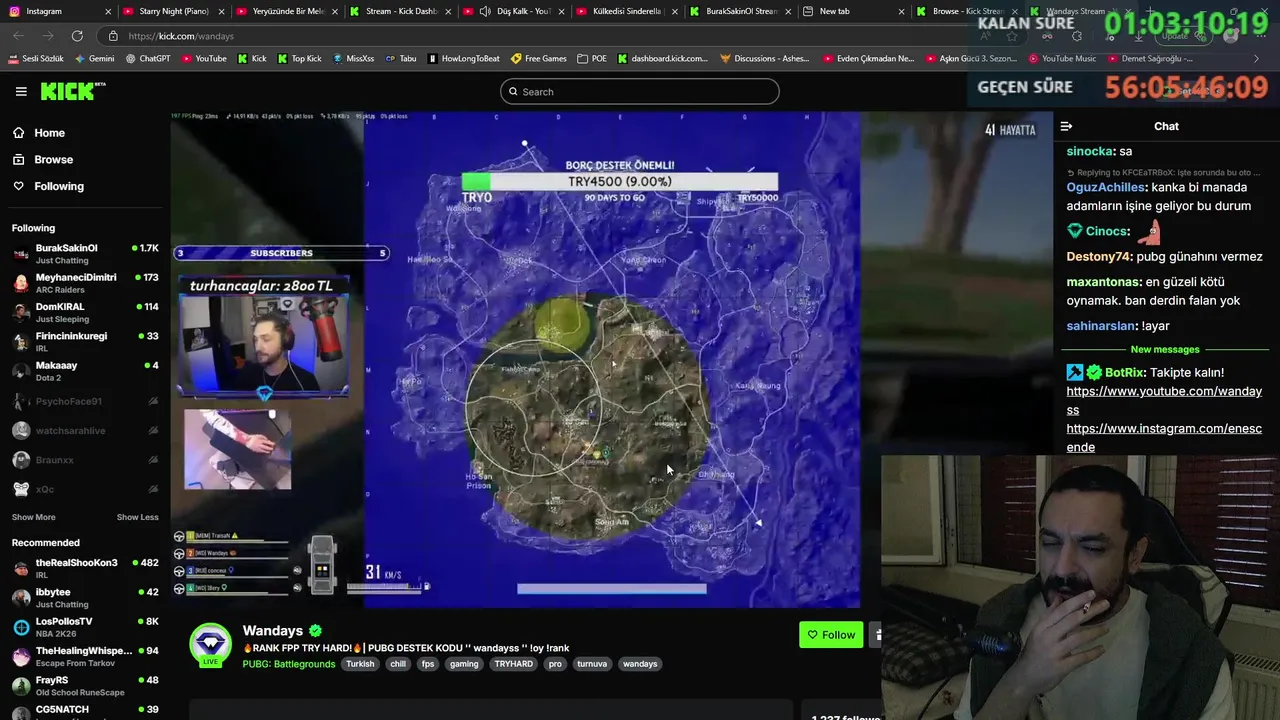
Task: Open the Kick hamburger menu
Action: coord(21,91)
